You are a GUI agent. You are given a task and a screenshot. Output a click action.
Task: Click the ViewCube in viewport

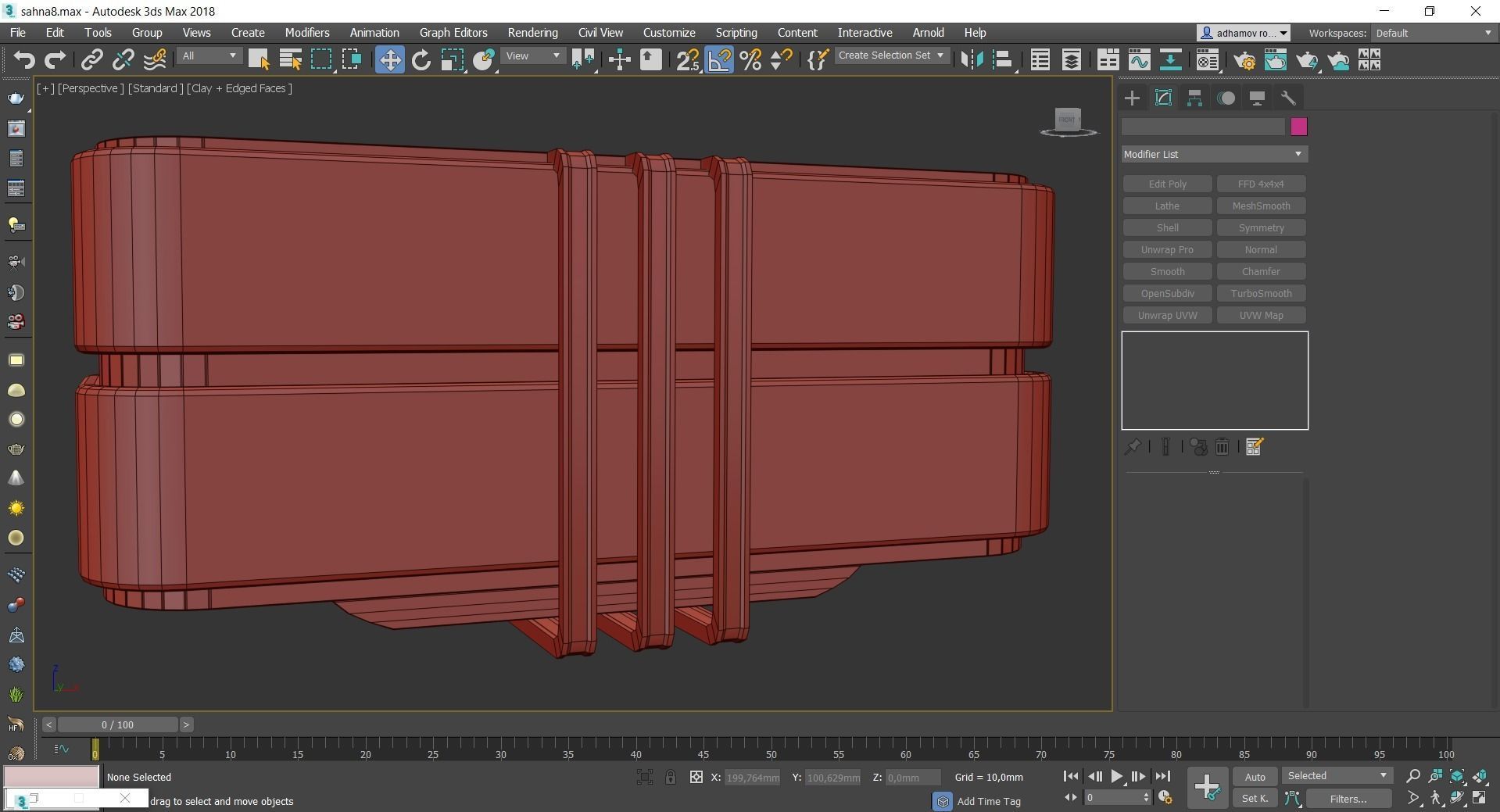pyautogui.click(x=1068, y=120)
